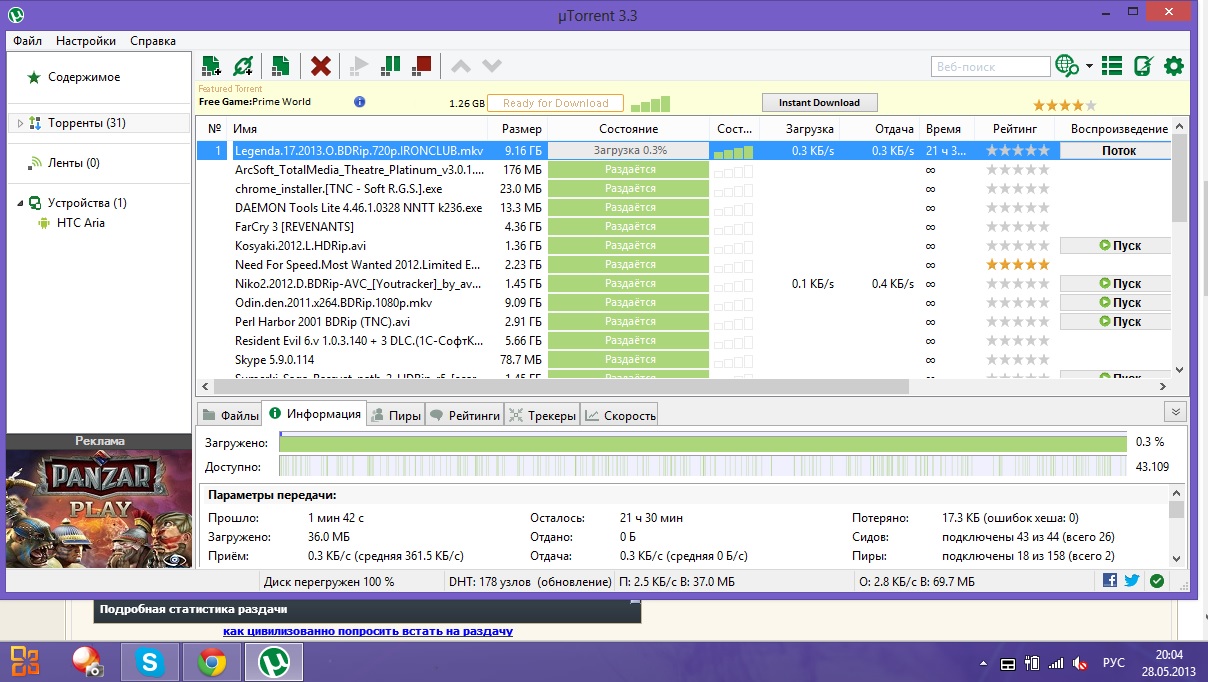The width and height of the screenshot is (1208, 682).
Task: Click the Create New Torrent icon
Action: click(x=281, y=66)
